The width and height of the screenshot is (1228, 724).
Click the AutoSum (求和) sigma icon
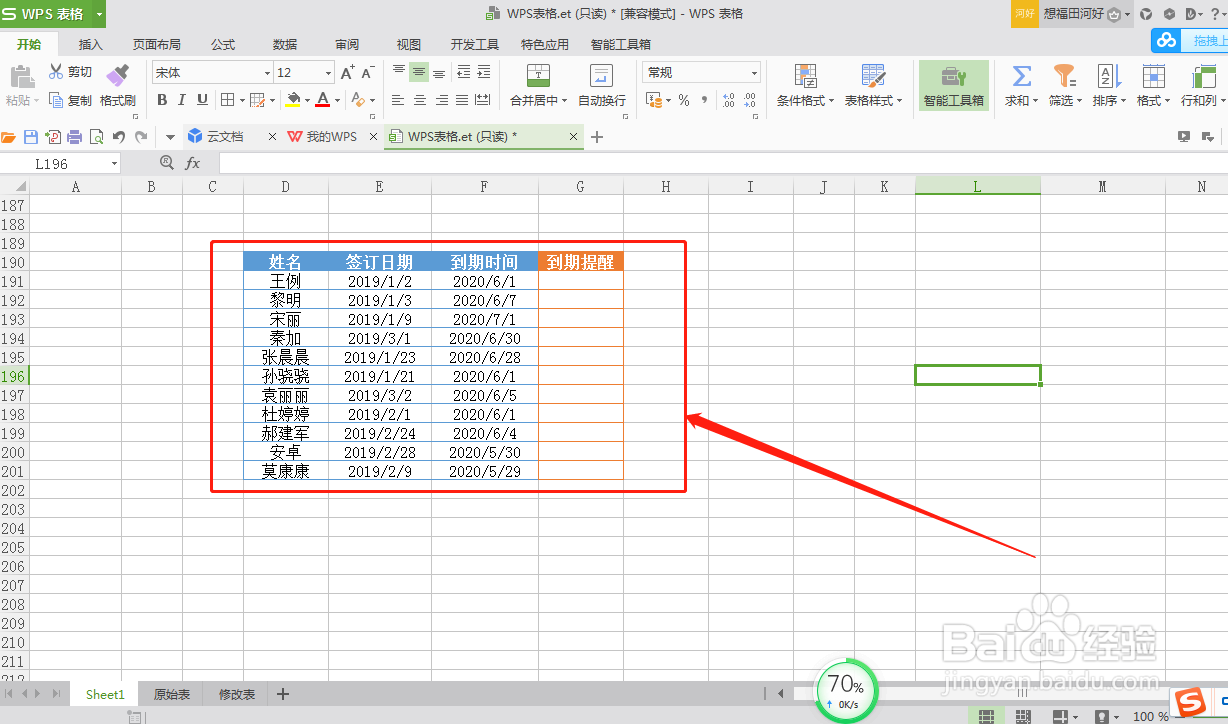point(1021,76)
